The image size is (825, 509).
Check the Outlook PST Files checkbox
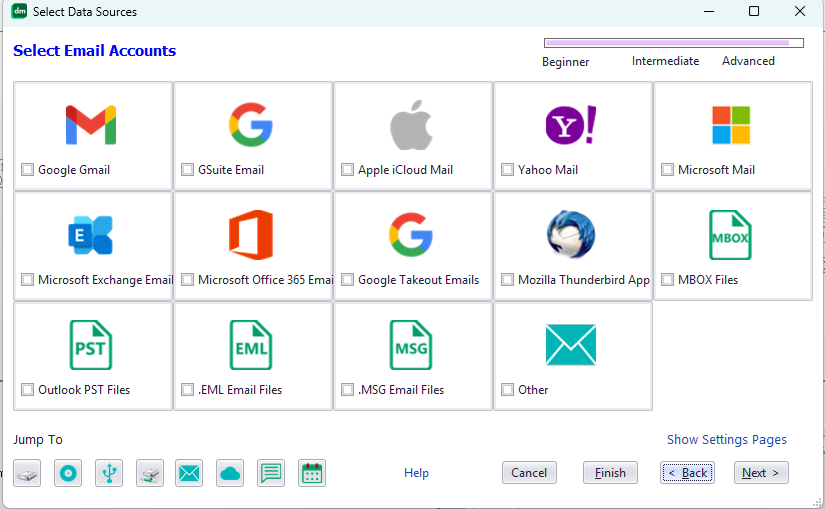click(27, 390)
